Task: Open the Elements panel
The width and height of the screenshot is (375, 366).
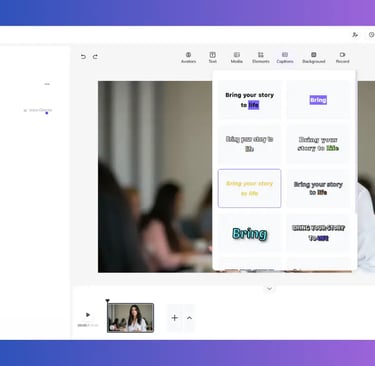Action: [261, 57]
